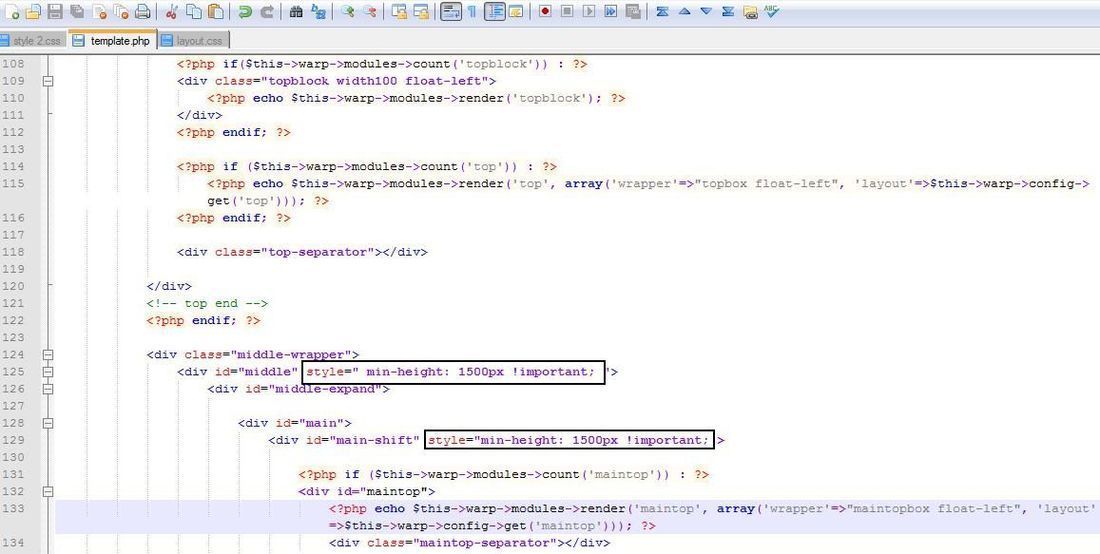The width and height of the screenshot is (1100, 554).
Task: Cut the selection with the scissors icon
Action: [171, 12]
